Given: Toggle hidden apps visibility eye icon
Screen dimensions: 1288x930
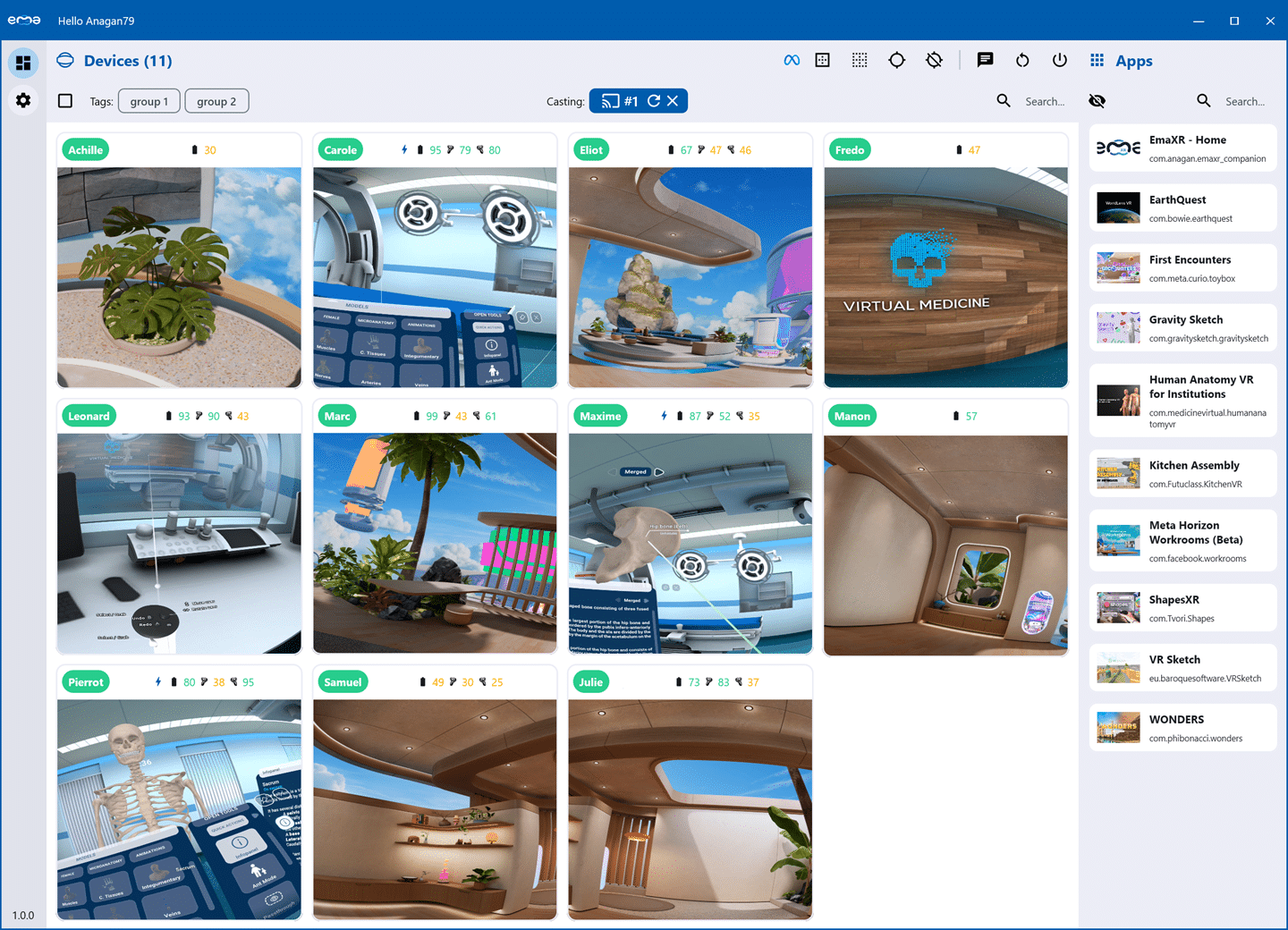Looking at the screenshot, I should (1097, 101).
